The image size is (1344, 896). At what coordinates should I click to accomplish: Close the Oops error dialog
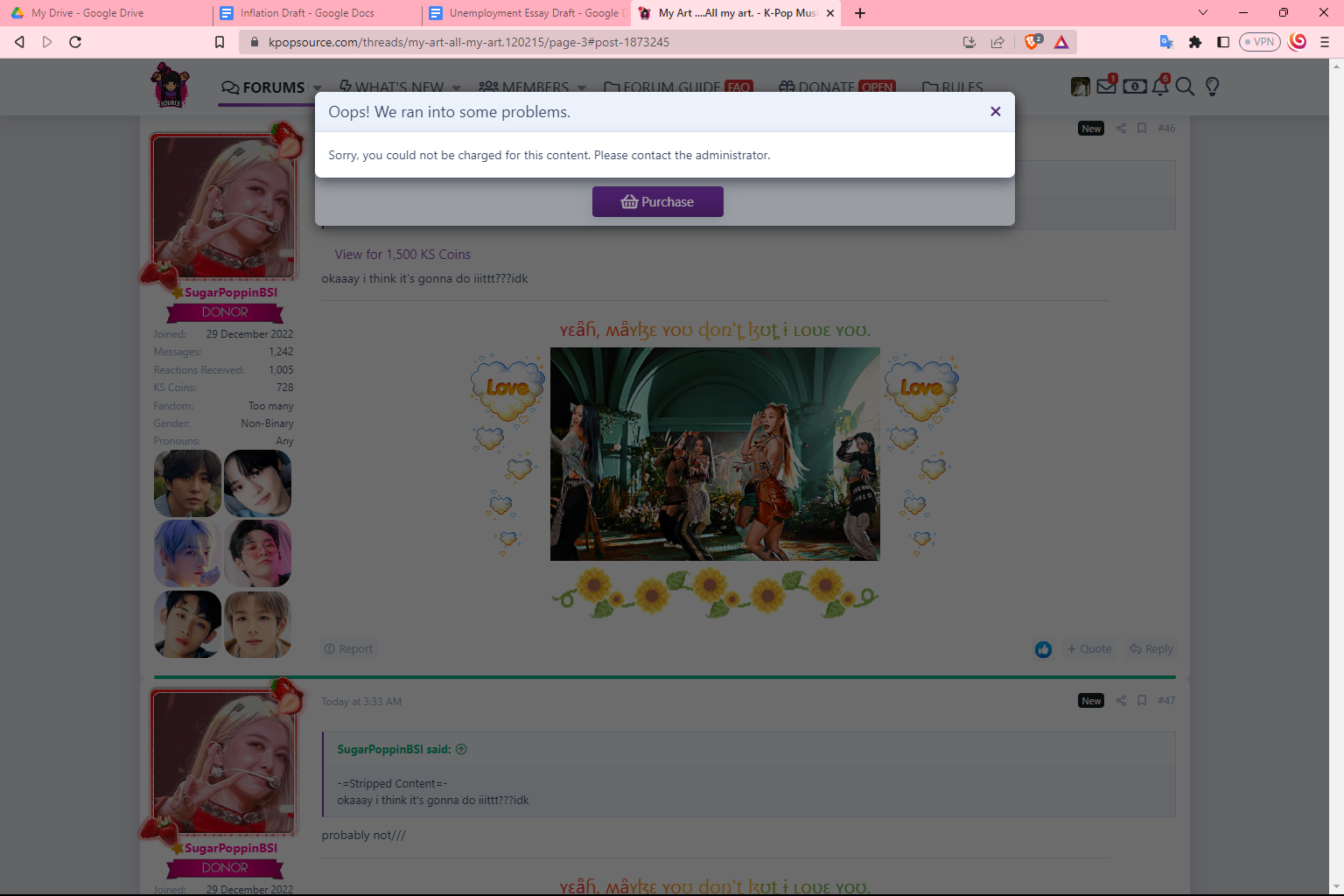(995, 111)
